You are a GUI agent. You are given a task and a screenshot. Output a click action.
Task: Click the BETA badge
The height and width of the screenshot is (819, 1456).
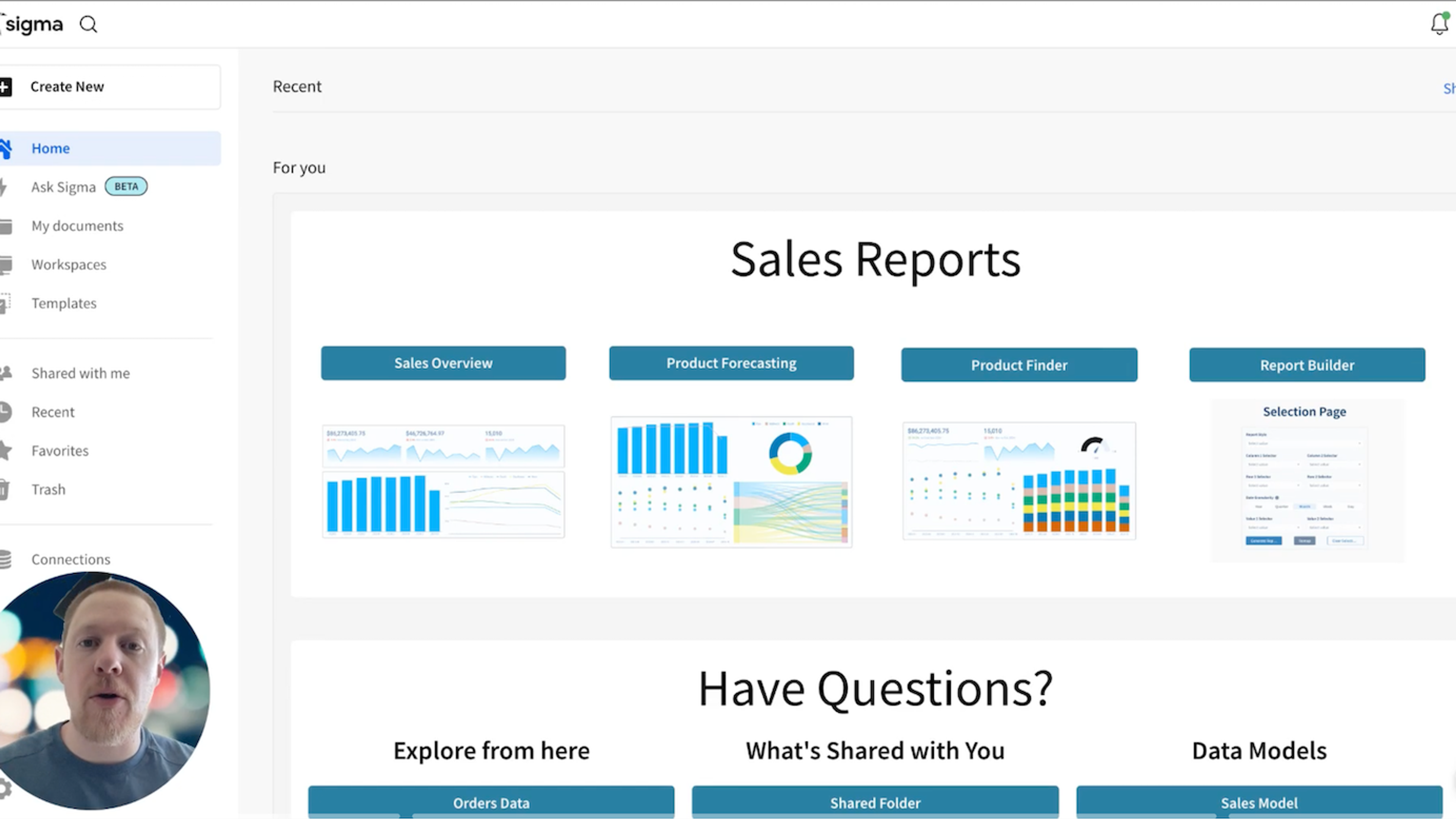(x=126, y=187)
